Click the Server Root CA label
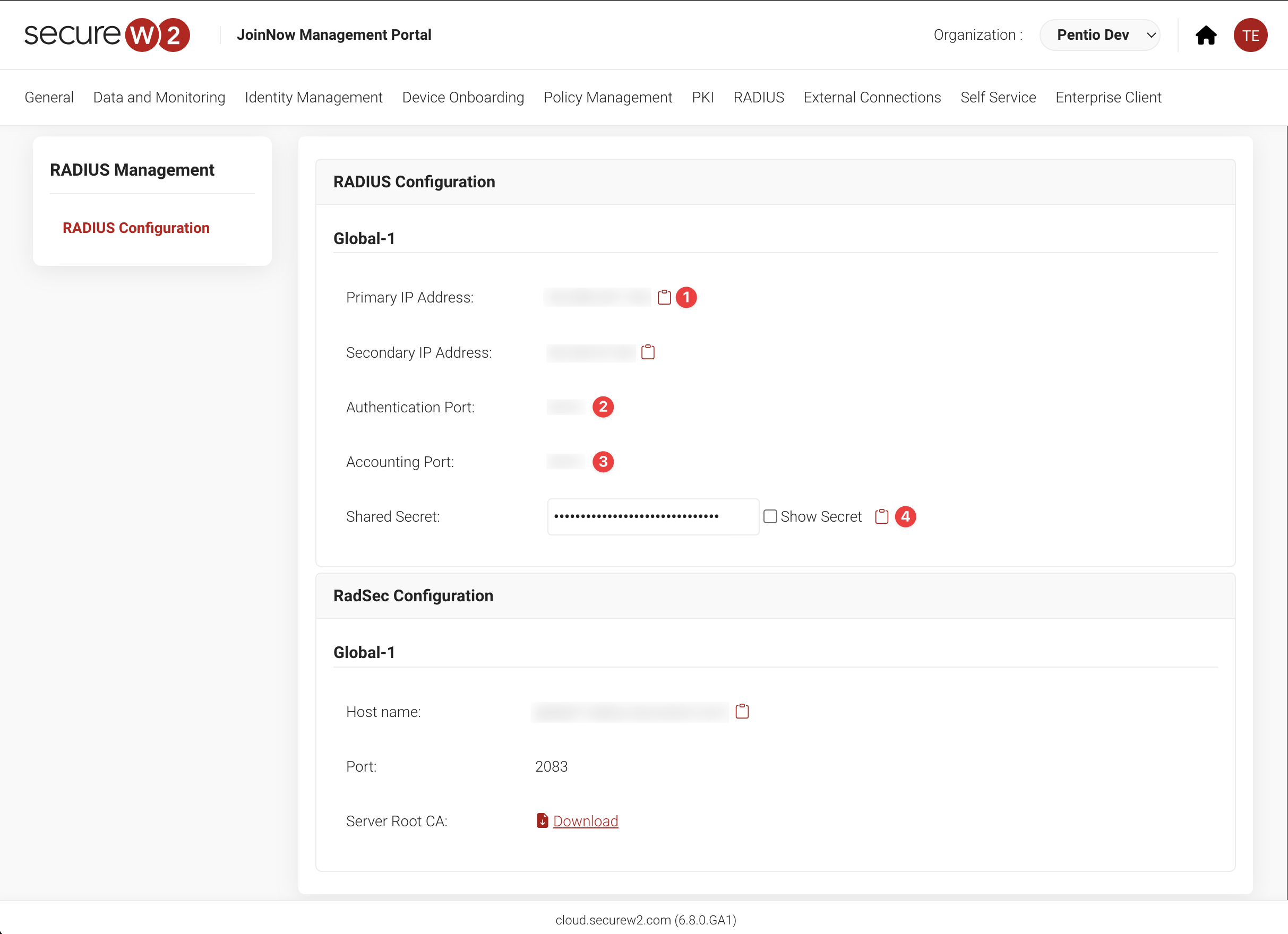Screen dimensions: 1288x934 point(397,820)
